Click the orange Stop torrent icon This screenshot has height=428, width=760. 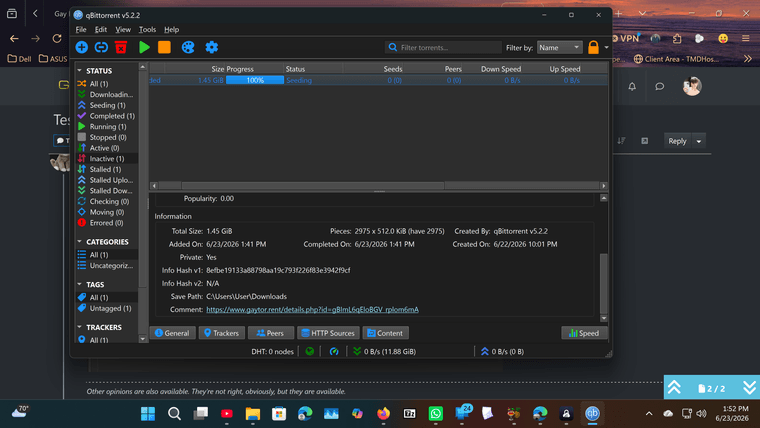[x=164, y=48]
